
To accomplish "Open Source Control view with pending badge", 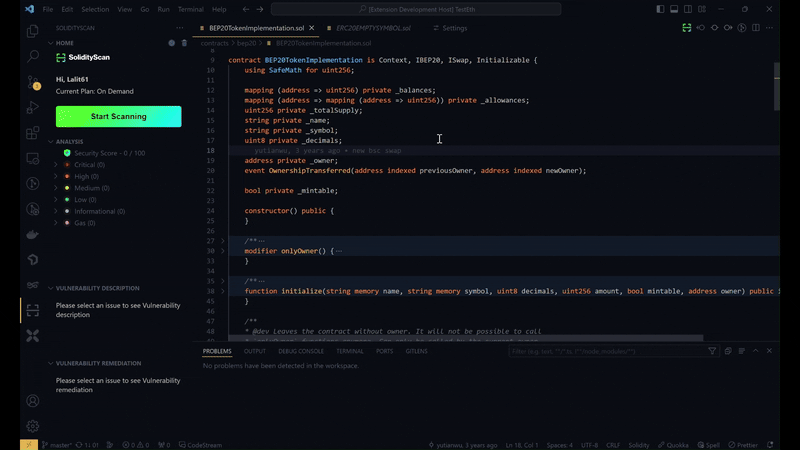I will tap(33, 81).
